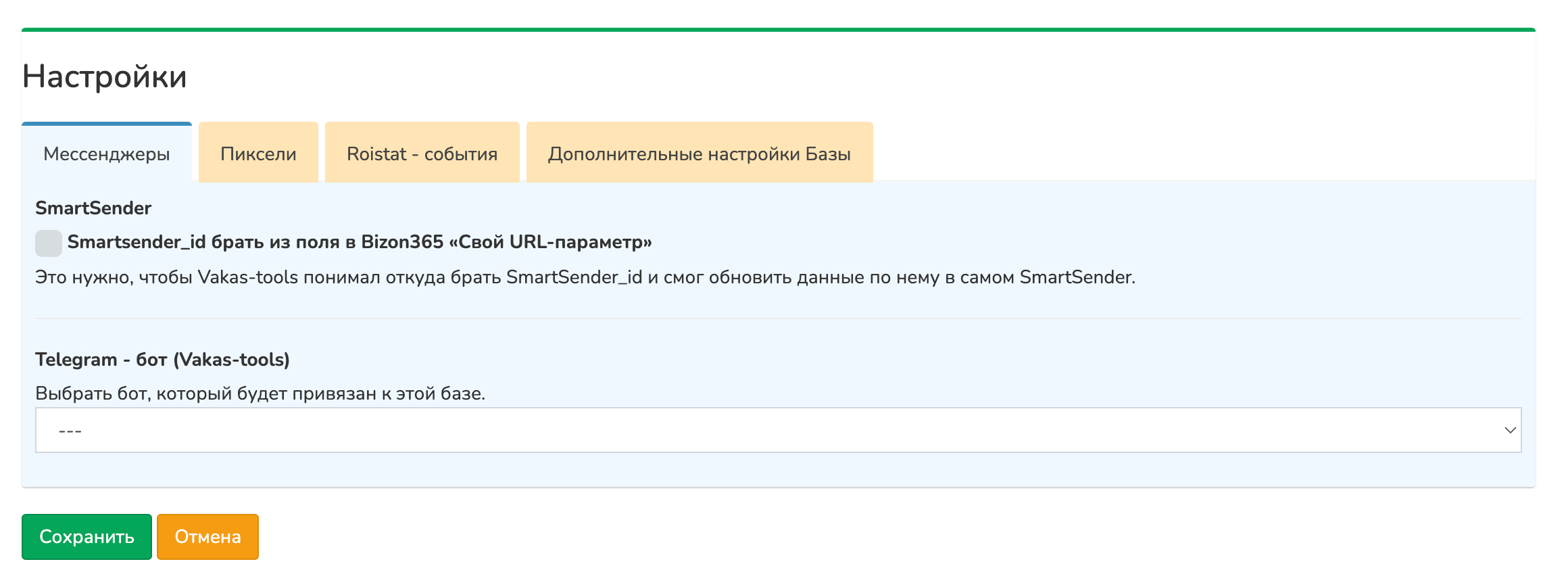Go to Дополнительные настройки Базы tab

pos(699,154)
